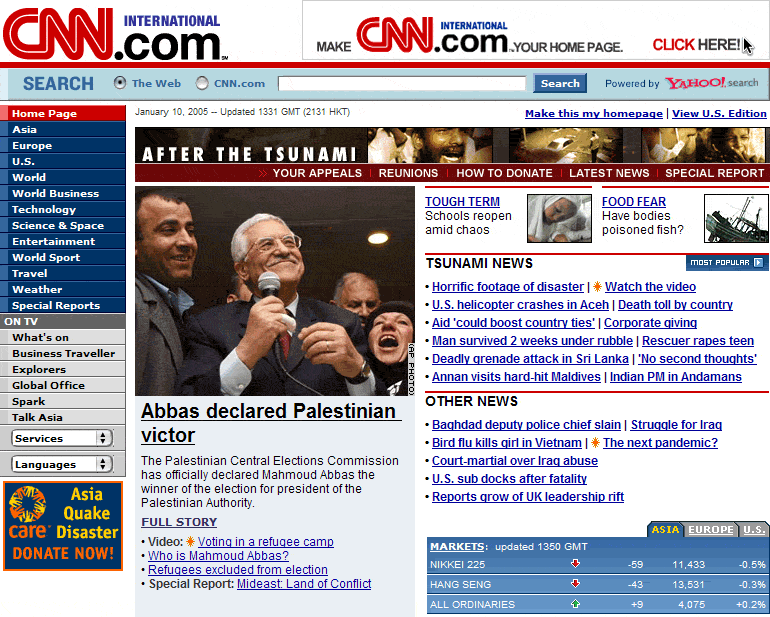The image size is (770, 617).
Task: Open Court-martial over Iraq abuse link
Action: click(515, 461)
